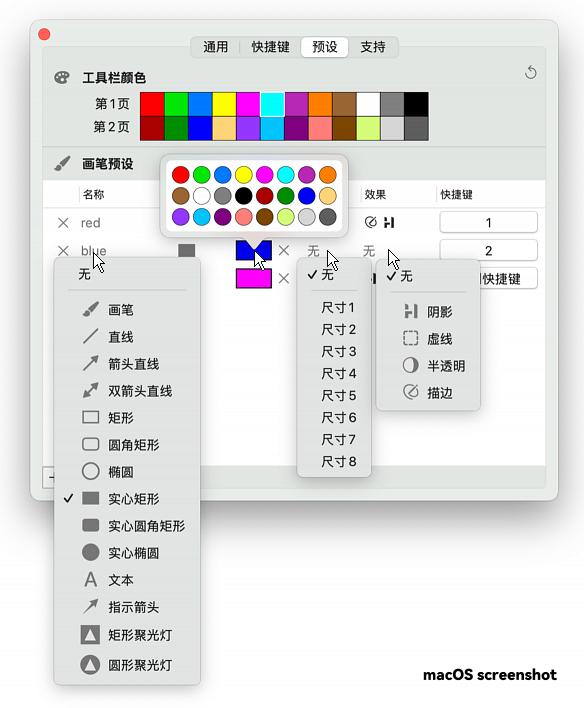Clear the blue color swatch with X

tap(284, 250)
